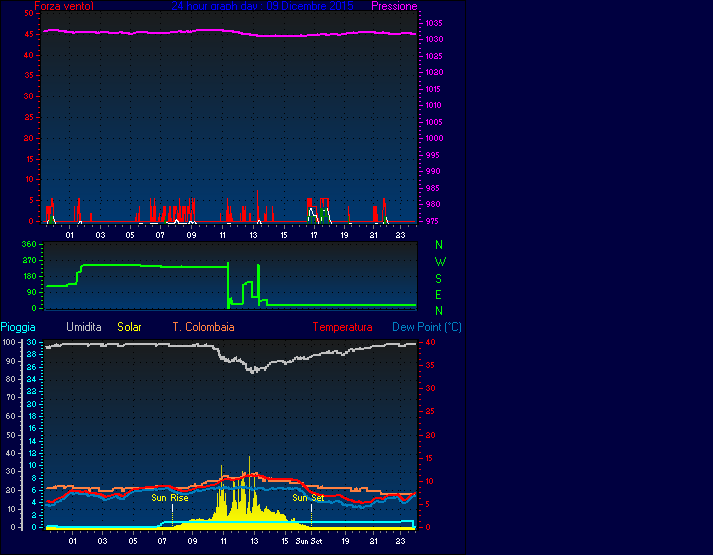Click the 'Umidita' humidity legend label
Viewport: 713px width, 555px height.
coord(84,327)
